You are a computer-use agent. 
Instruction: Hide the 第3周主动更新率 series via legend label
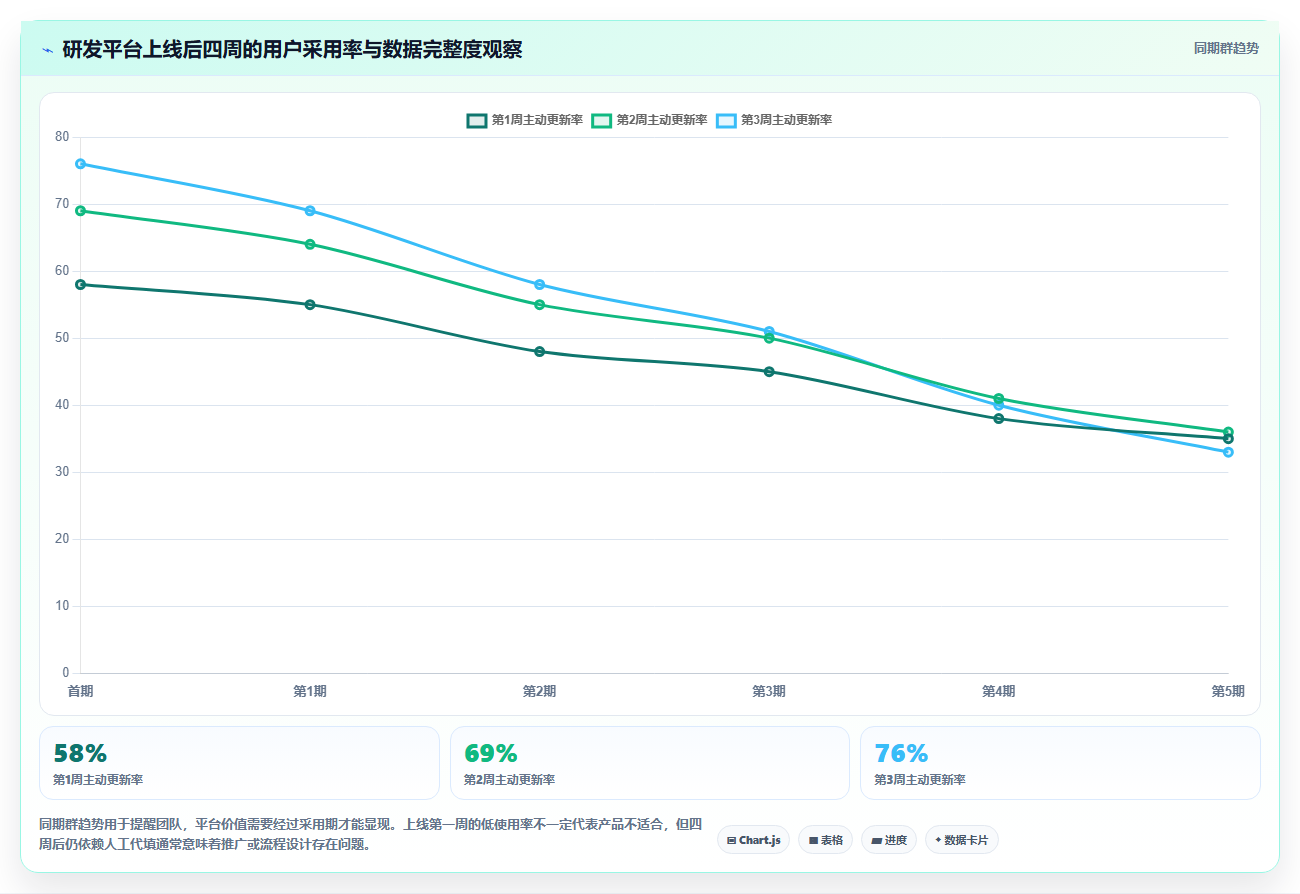click(786, 120)
